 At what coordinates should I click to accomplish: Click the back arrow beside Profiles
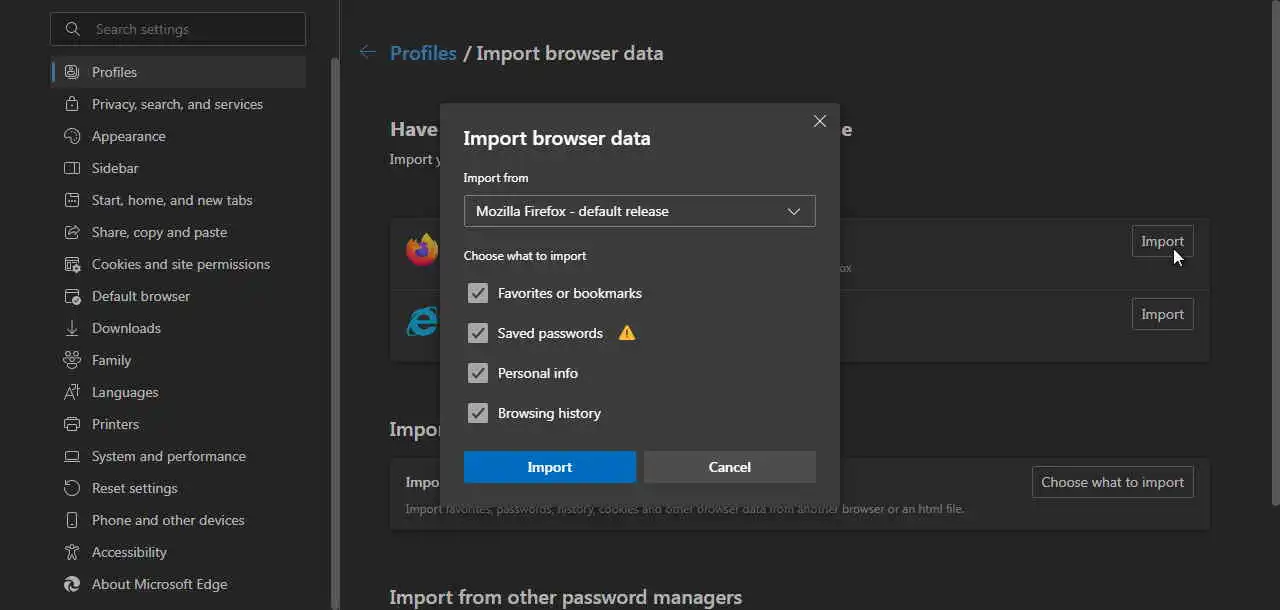click(368, 53)
